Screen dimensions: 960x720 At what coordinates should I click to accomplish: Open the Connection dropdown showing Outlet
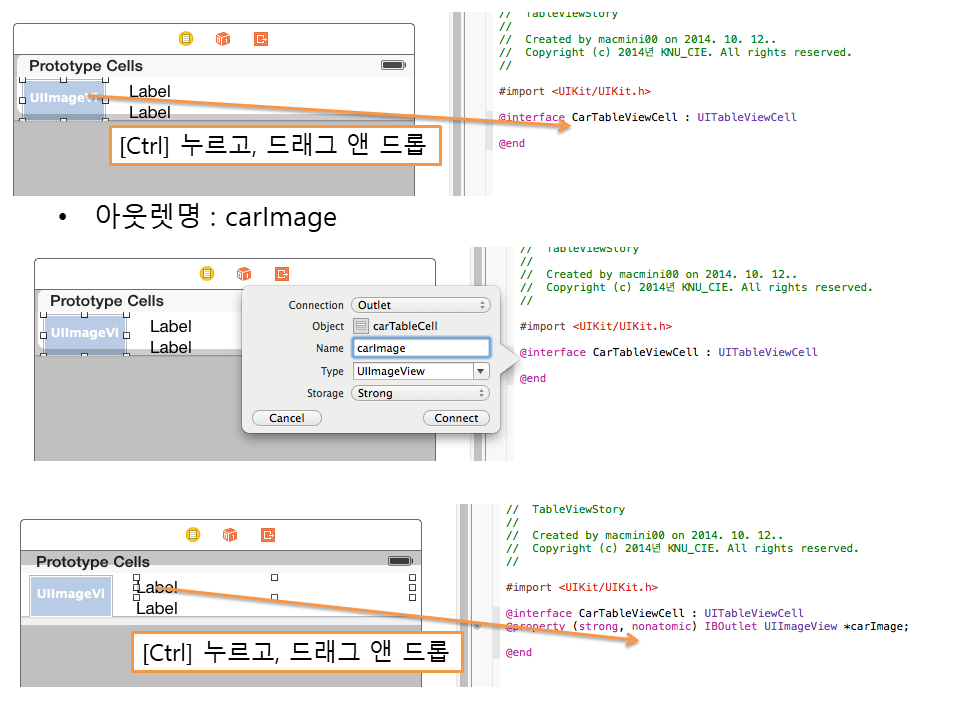click(x=420, y=305)
